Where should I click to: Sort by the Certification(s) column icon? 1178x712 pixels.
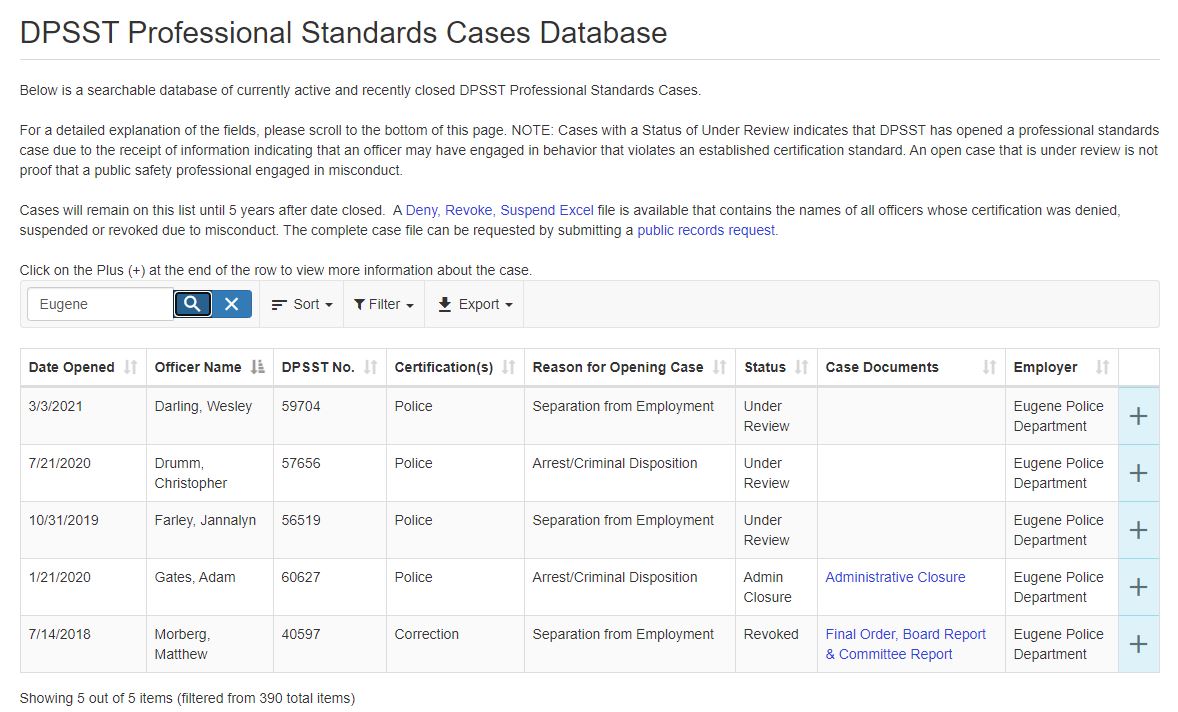[x=509, y=367]
